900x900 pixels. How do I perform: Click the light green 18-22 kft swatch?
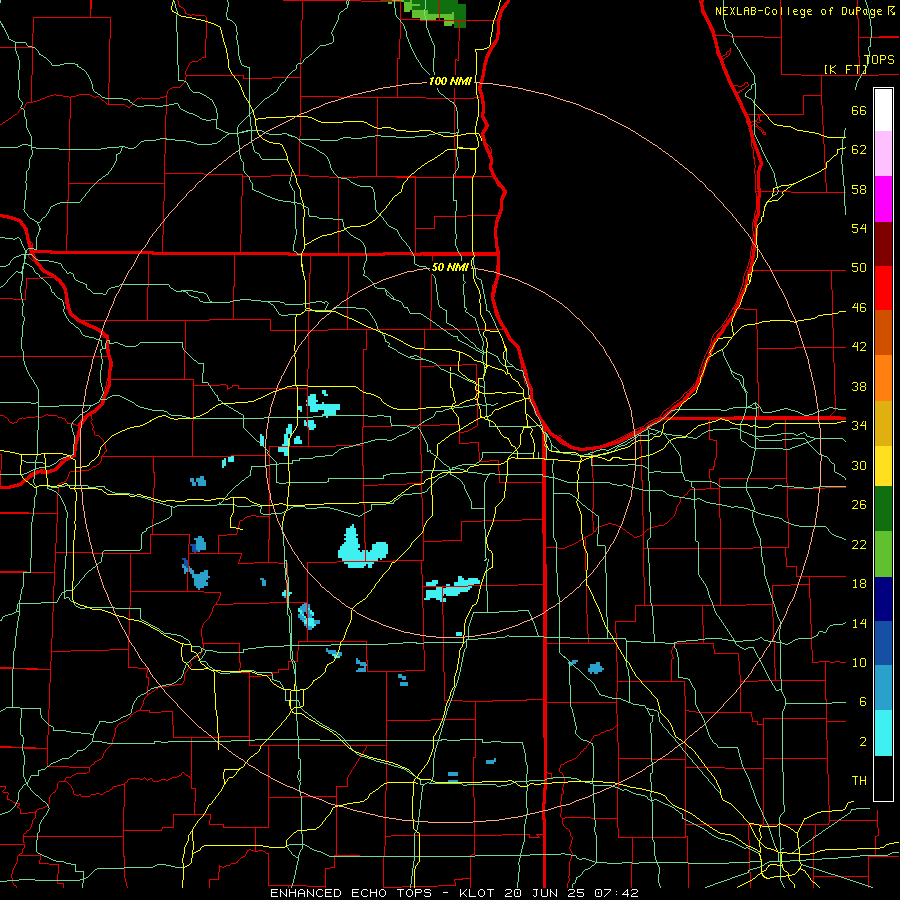883,554
